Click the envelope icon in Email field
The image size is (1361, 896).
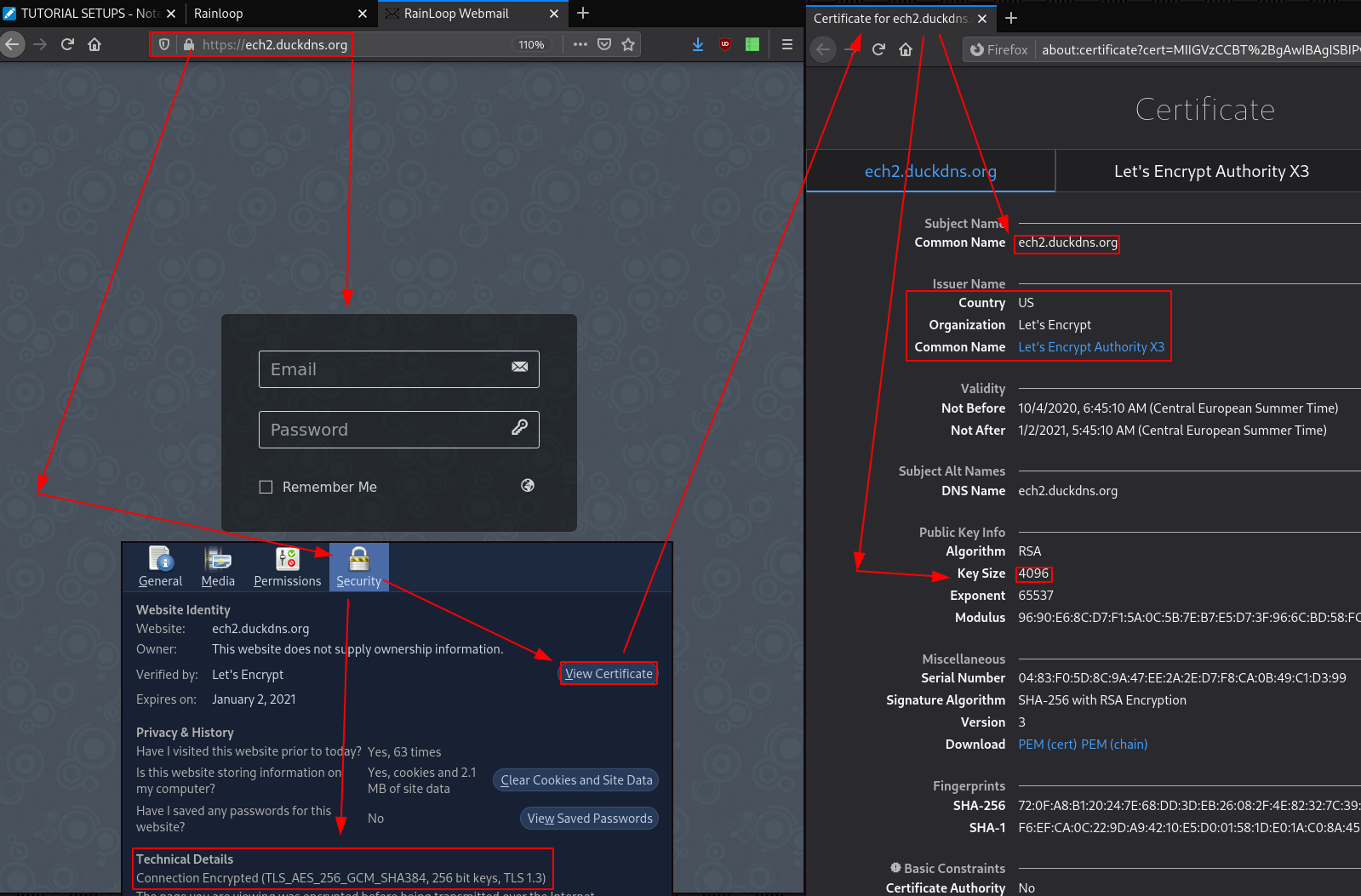(x=519, y=367)
